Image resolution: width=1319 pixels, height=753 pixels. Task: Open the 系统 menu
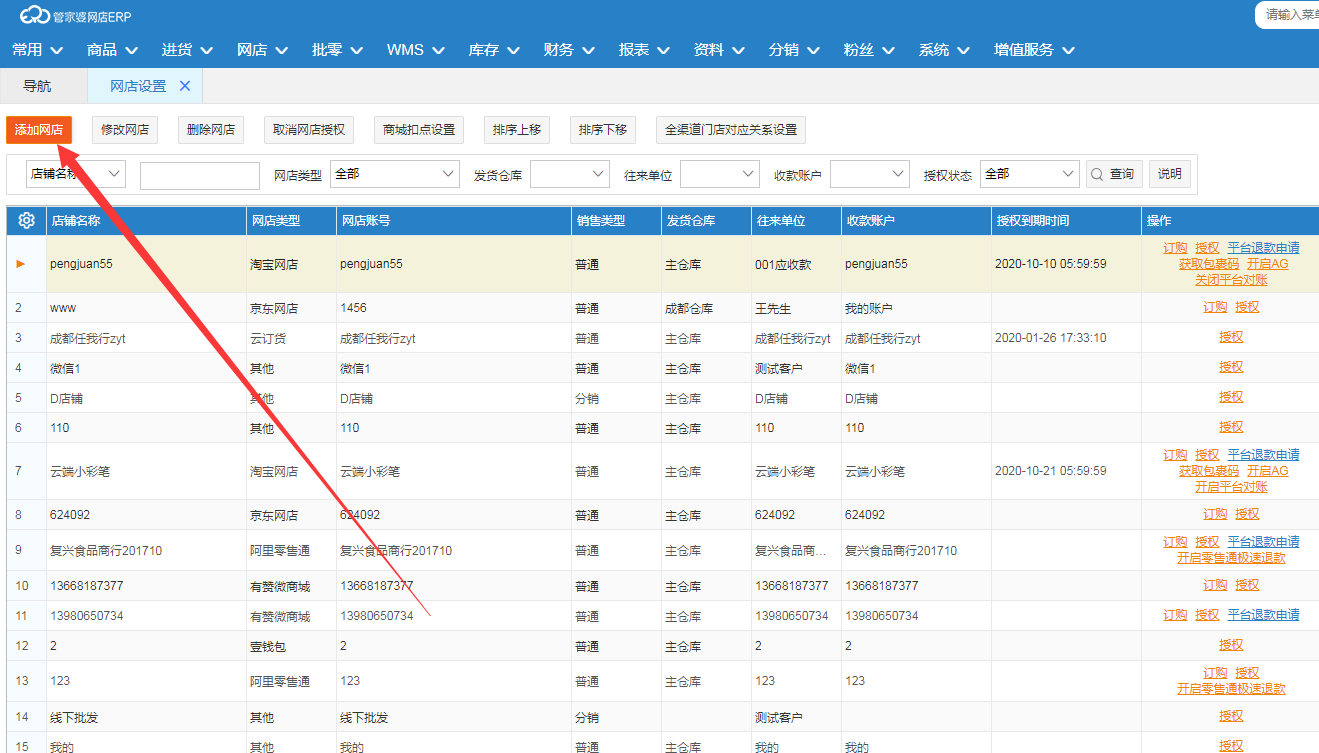coord(945,50)
